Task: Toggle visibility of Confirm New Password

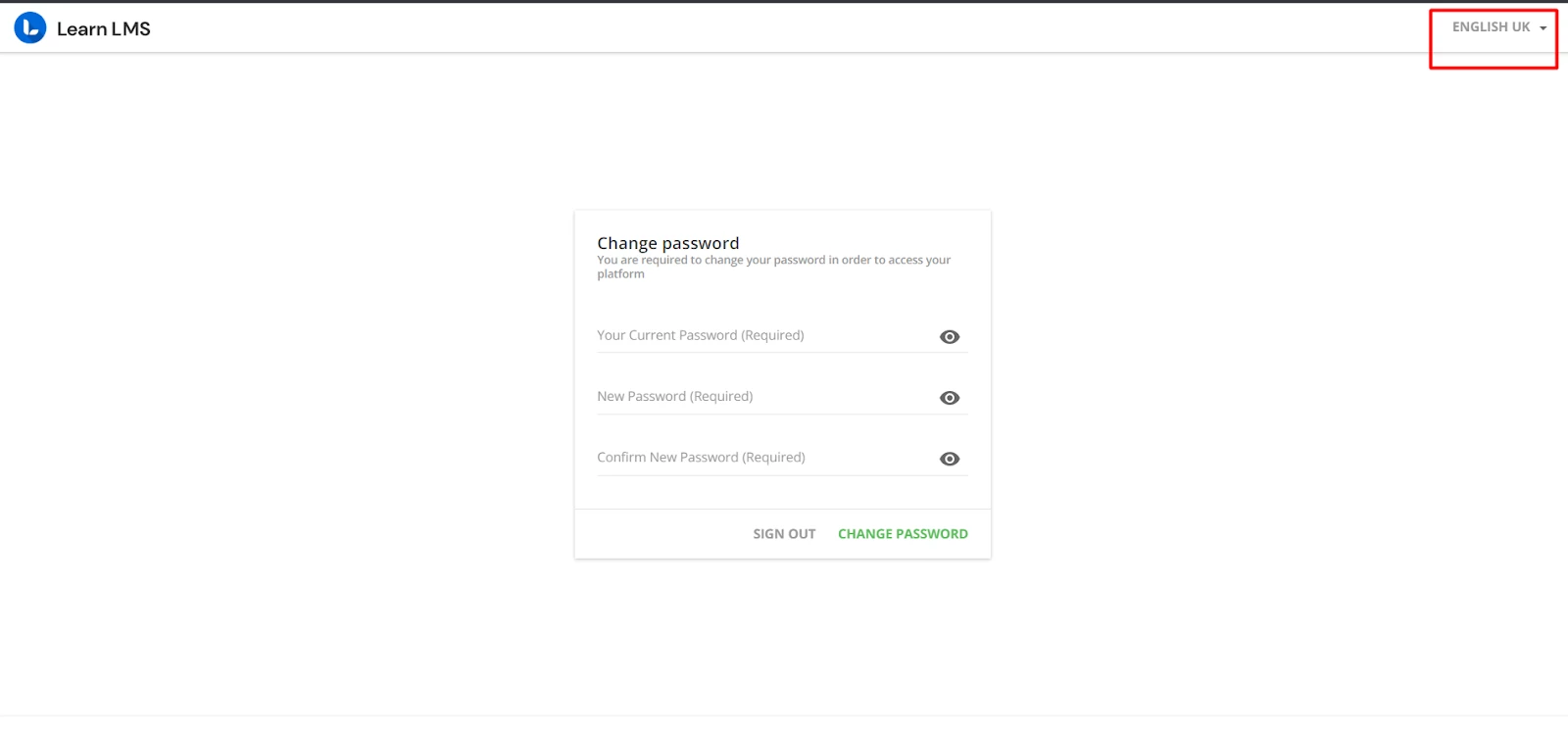Action: [x=949, y=459]
